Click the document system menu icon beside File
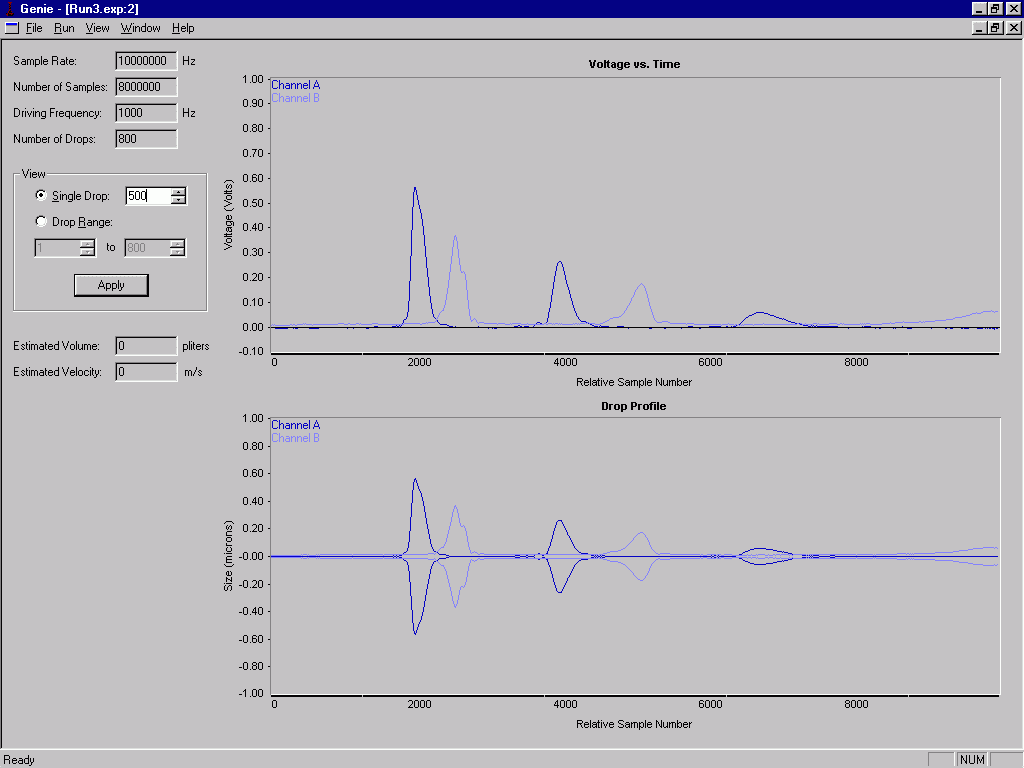1024x768 pixels. pos(12,28)
